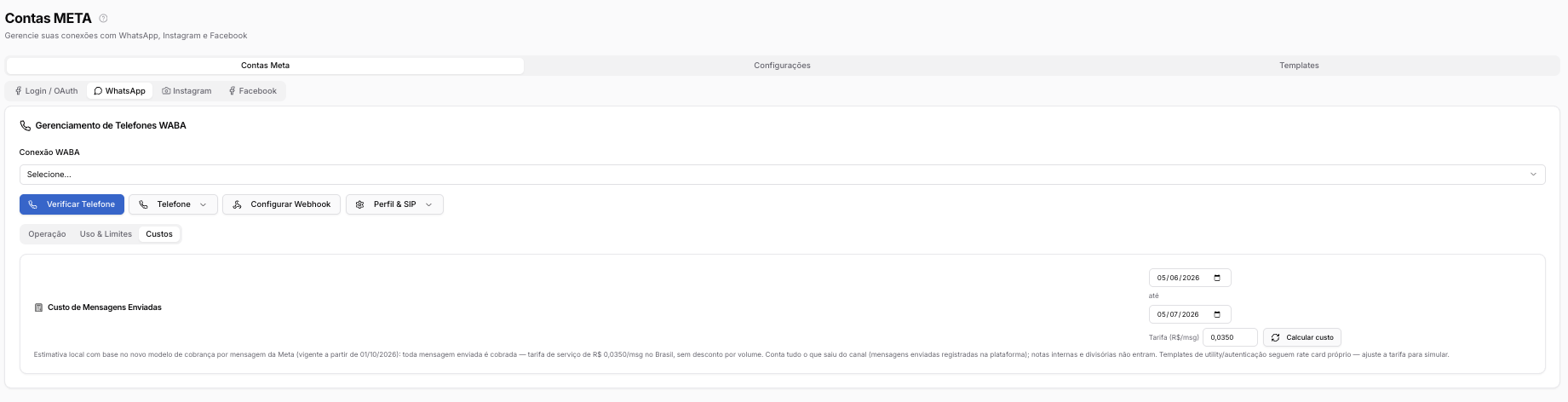Click the start date field 05/06/2026
Viewport: 1568px width, 402px height.
pyautogui.click(x=1190, y=278)
